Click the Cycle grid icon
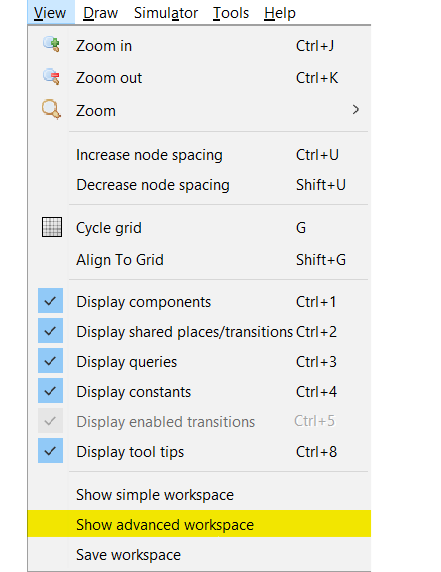 tap(52, 227)
